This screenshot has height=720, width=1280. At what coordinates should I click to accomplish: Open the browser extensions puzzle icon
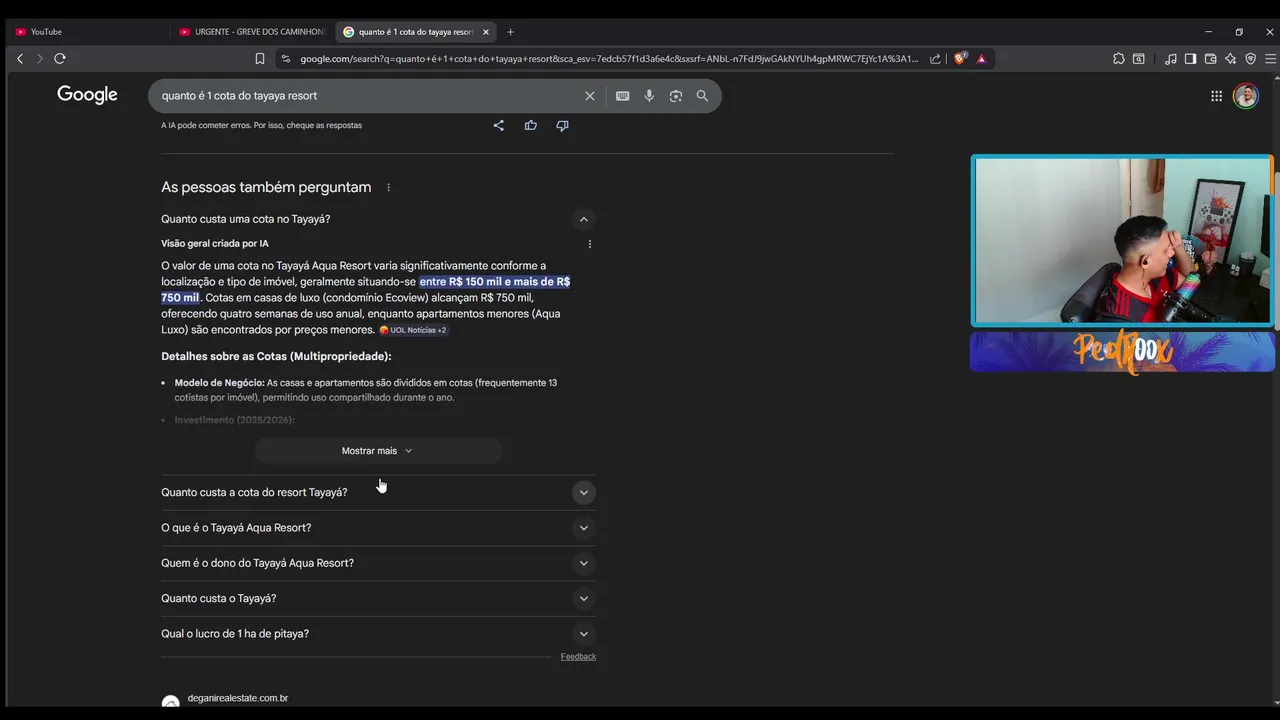pos(1119,59)
